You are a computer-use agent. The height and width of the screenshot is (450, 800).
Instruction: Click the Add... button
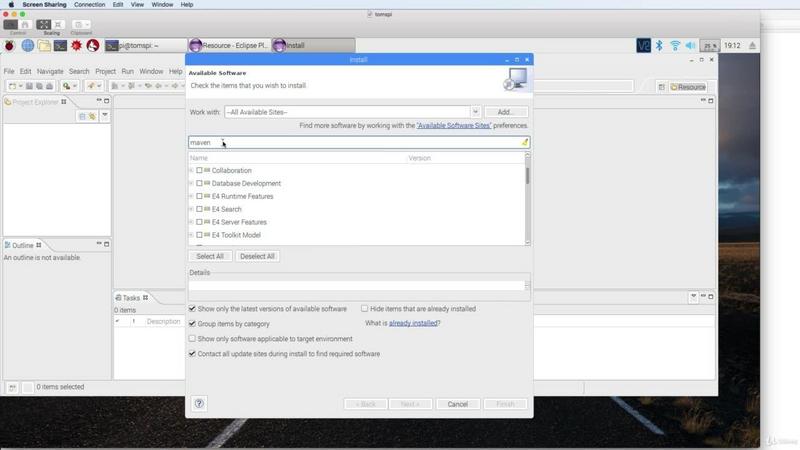(506, 112)
